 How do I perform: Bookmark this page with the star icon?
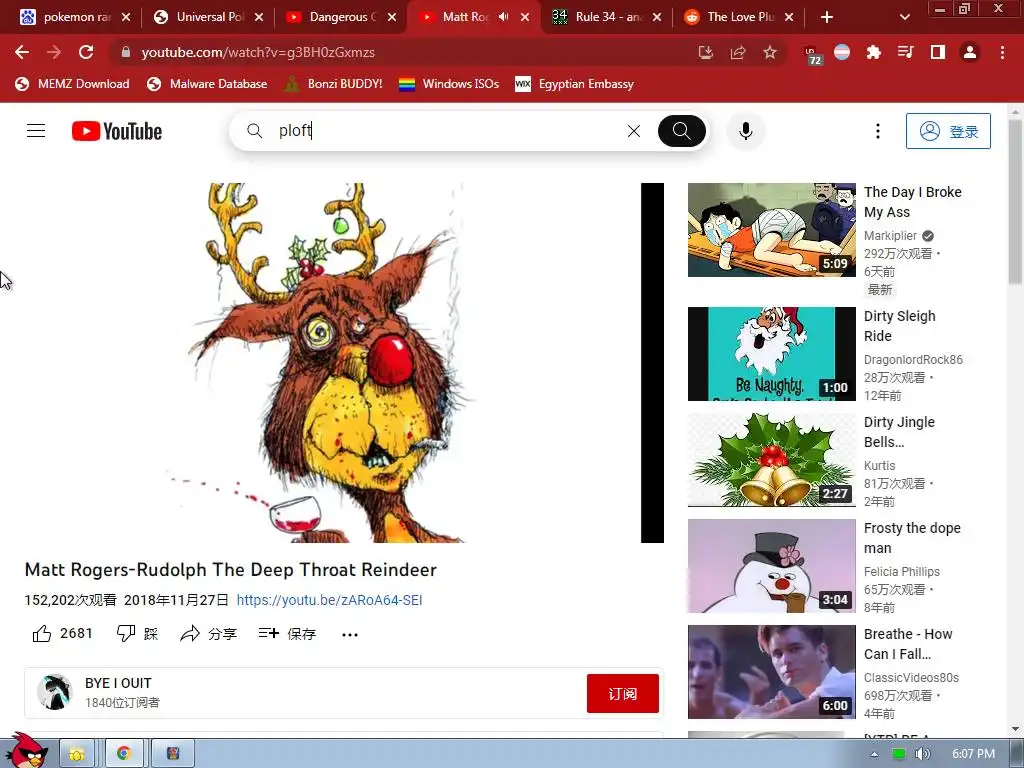770,52
